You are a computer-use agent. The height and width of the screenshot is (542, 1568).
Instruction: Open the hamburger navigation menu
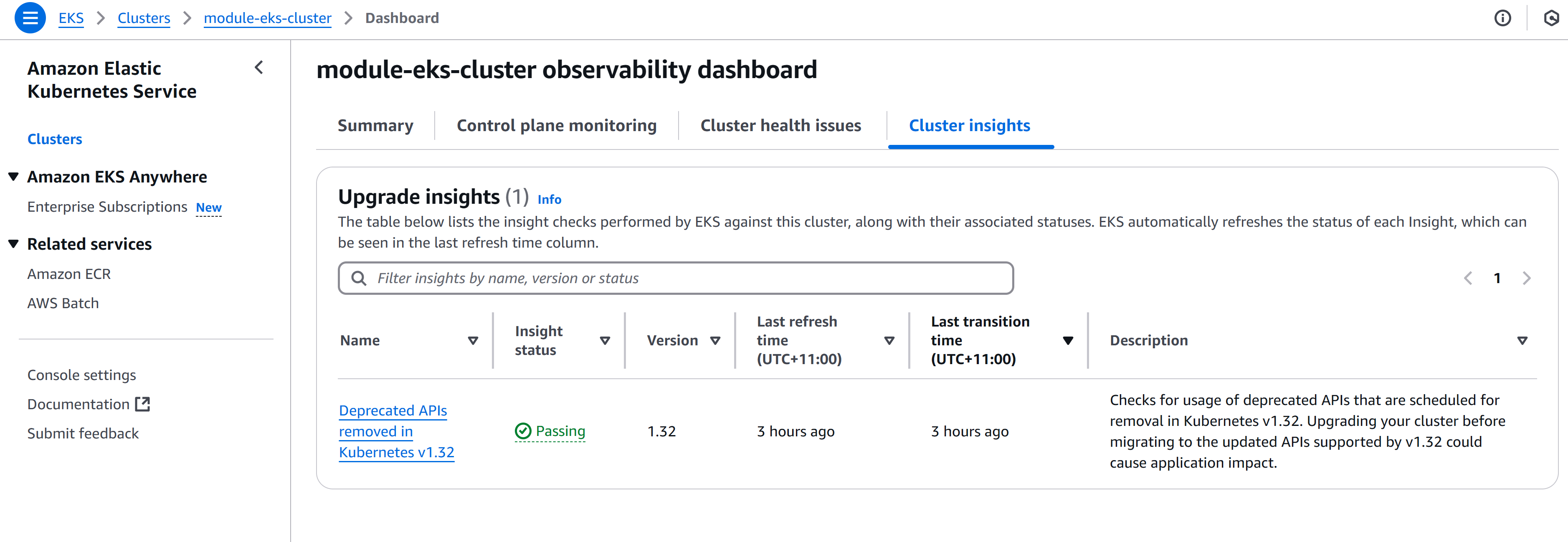(30, 18)
